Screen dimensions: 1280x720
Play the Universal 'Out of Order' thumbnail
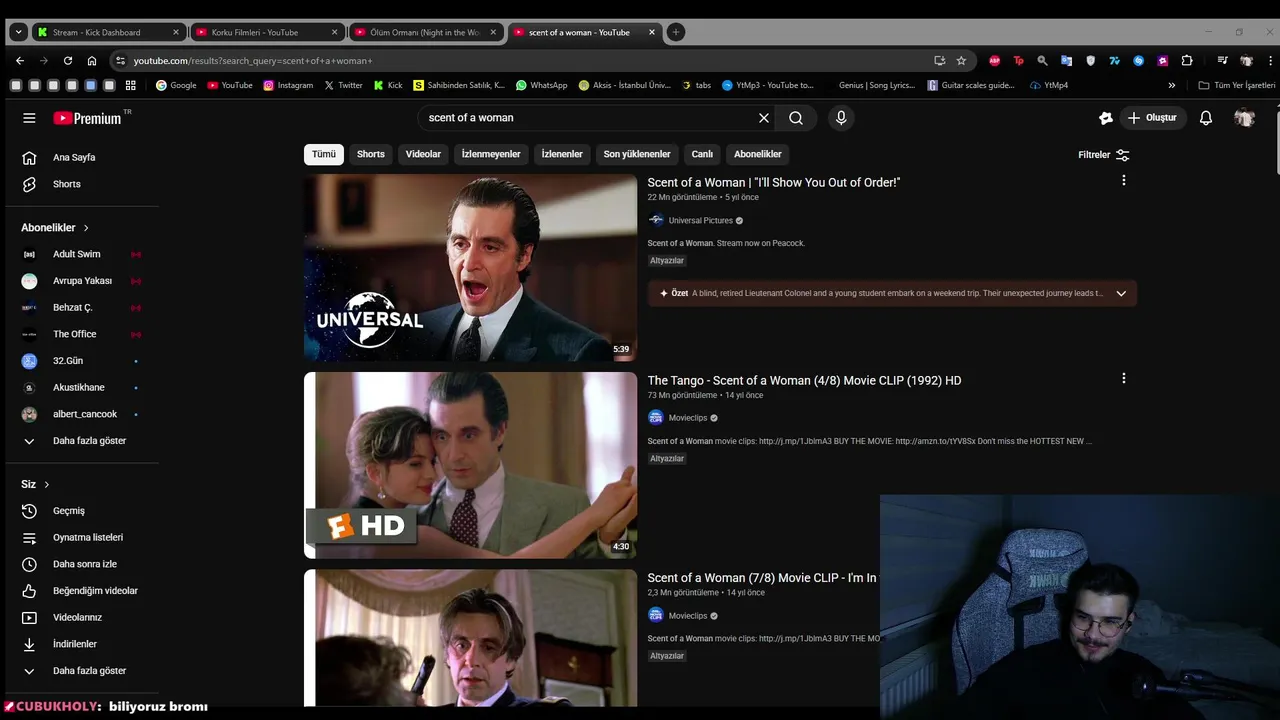470,268
